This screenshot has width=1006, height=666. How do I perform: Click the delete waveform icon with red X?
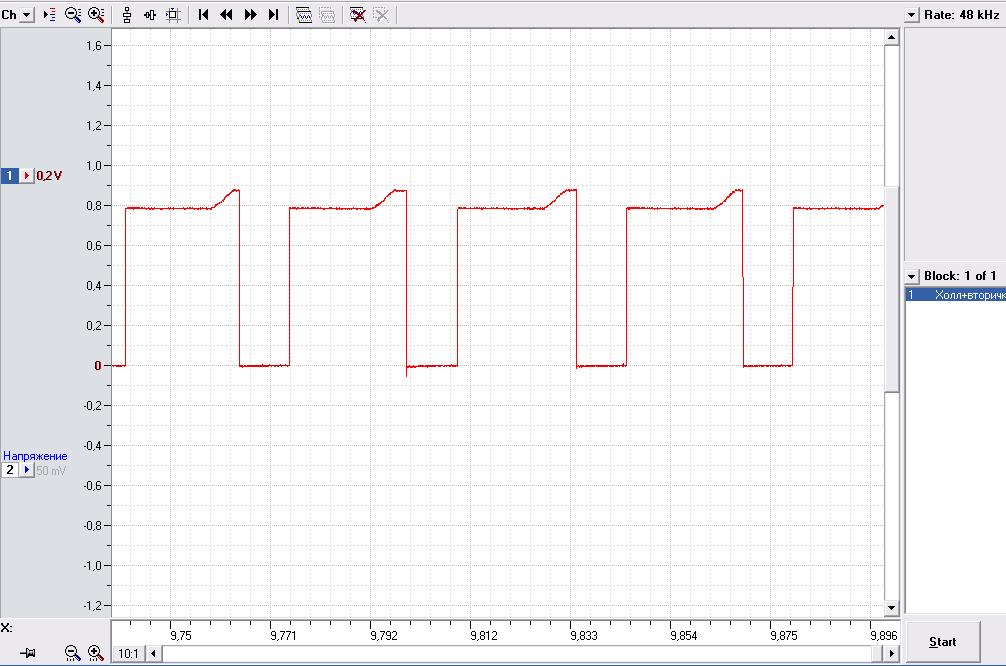coord(357,14)
